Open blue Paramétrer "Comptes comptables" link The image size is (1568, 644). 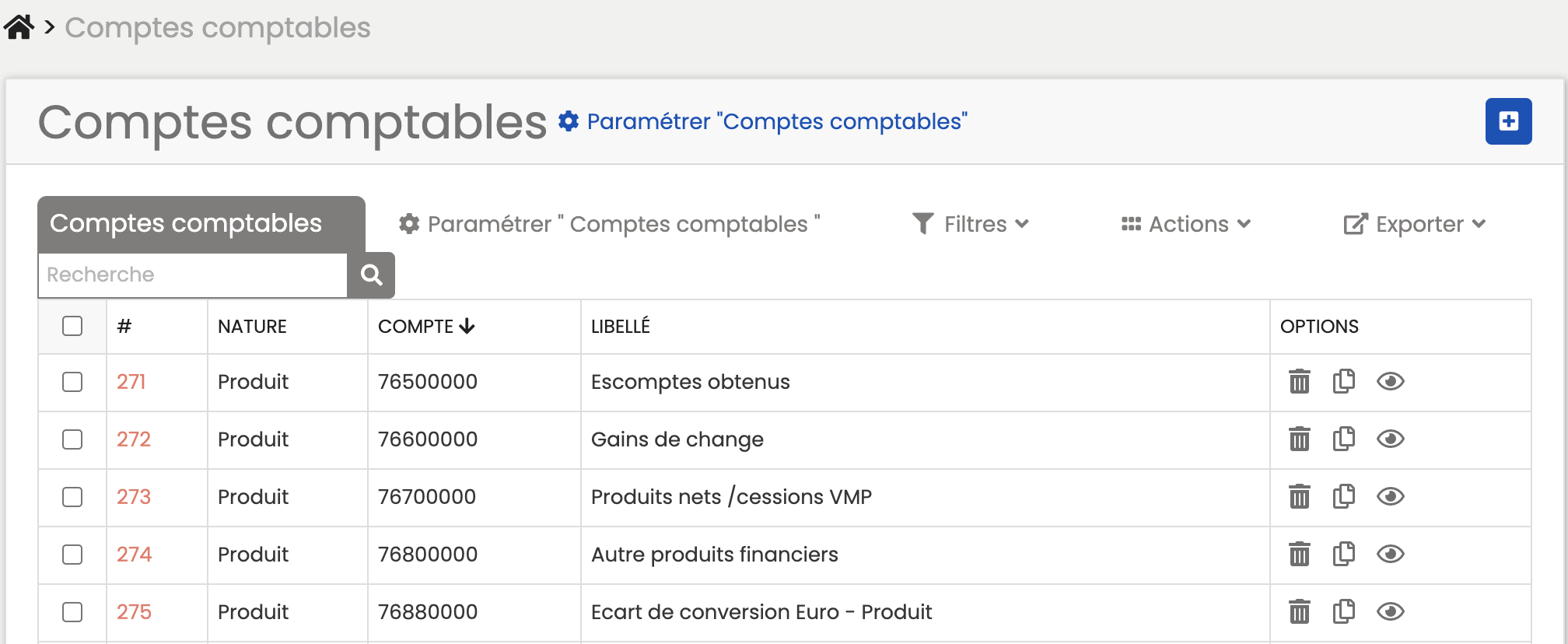pyautogui.click(x=763, y=121)
